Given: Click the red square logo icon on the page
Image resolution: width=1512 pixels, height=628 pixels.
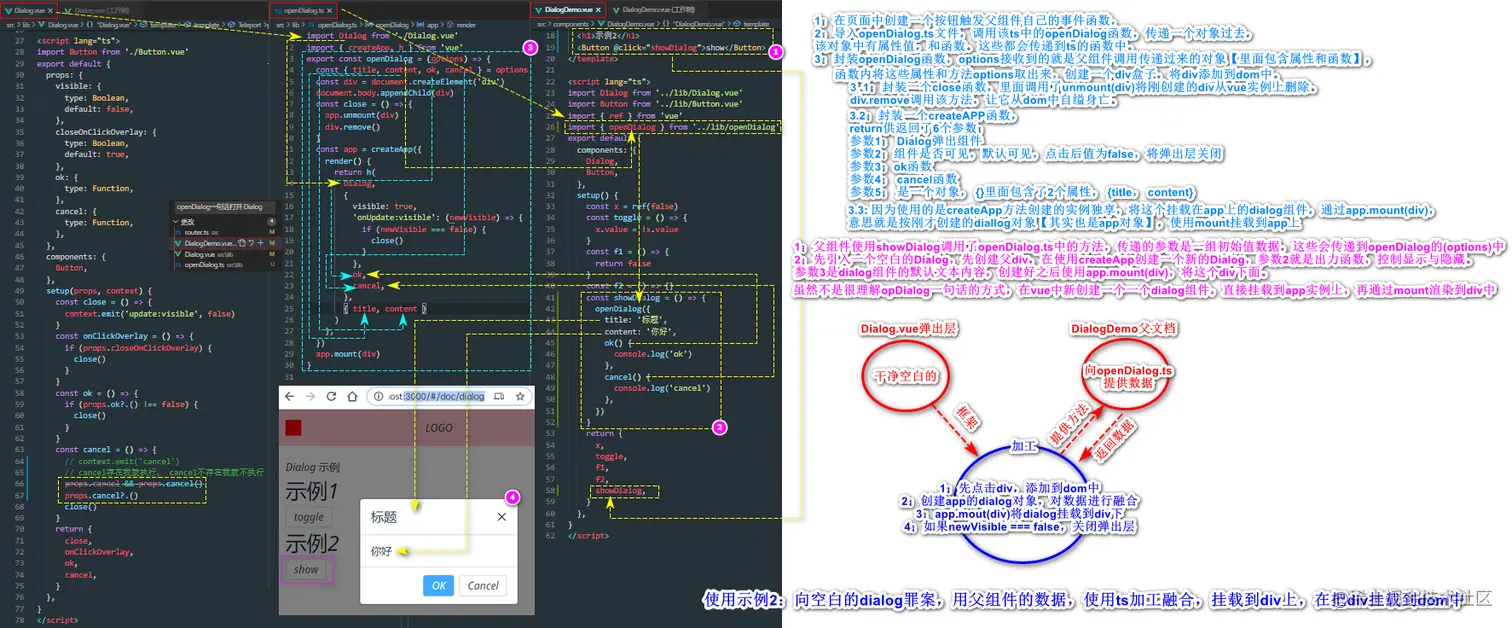Looking at the screenshot, I should (x=293, y=428).
